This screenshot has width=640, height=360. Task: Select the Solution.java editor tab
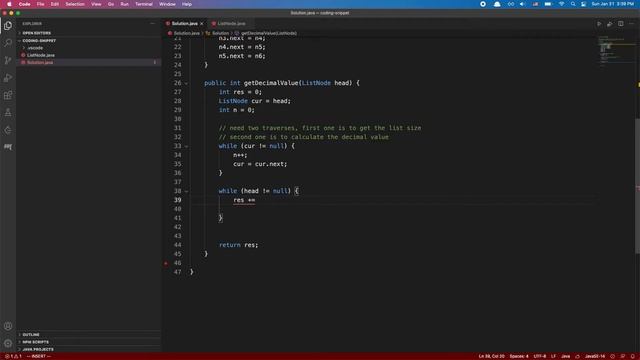coord(184,24)
